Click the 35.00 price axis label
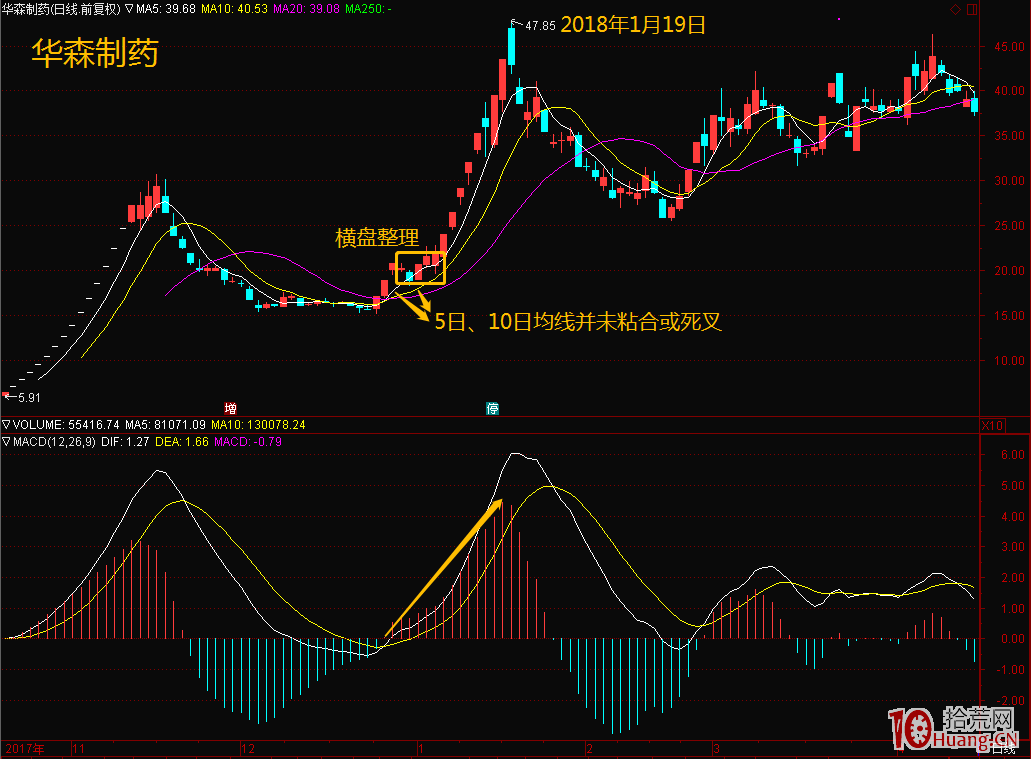This screenshot has width=1031, height=759. 1009,135
